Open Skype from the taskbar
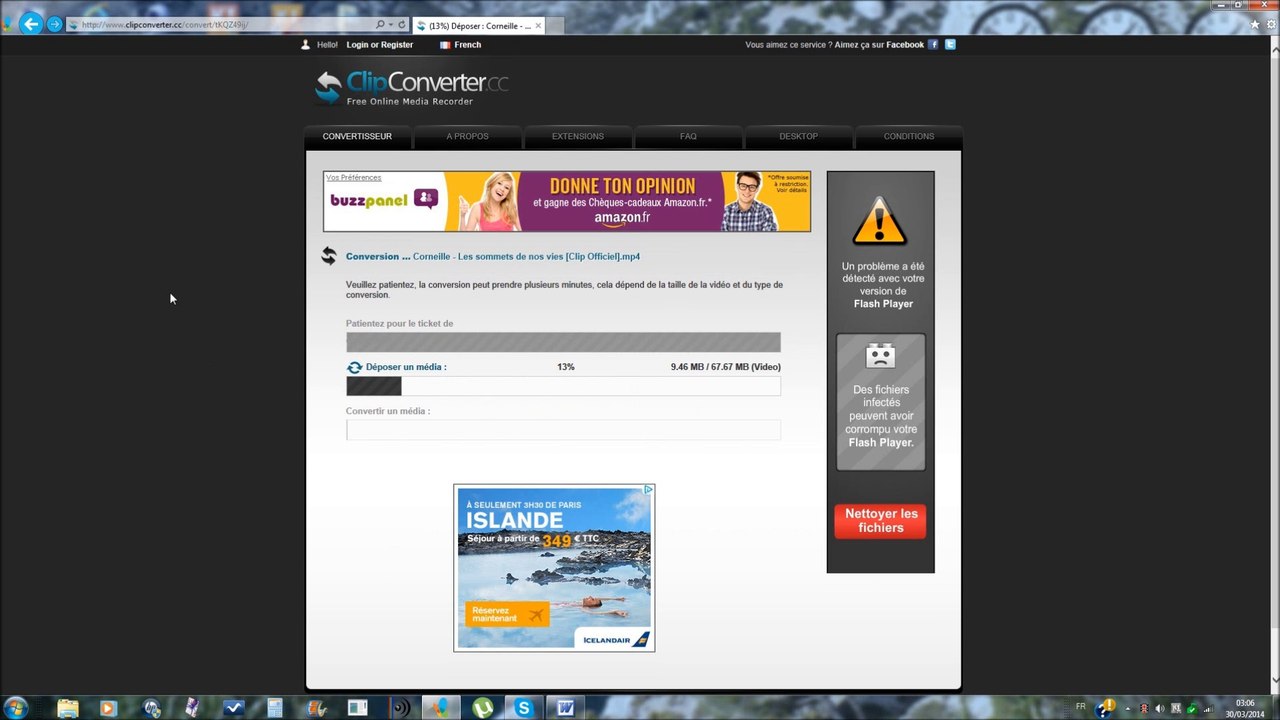The image size is (1280, 720). pyautogui.click(x=524, y=708)
